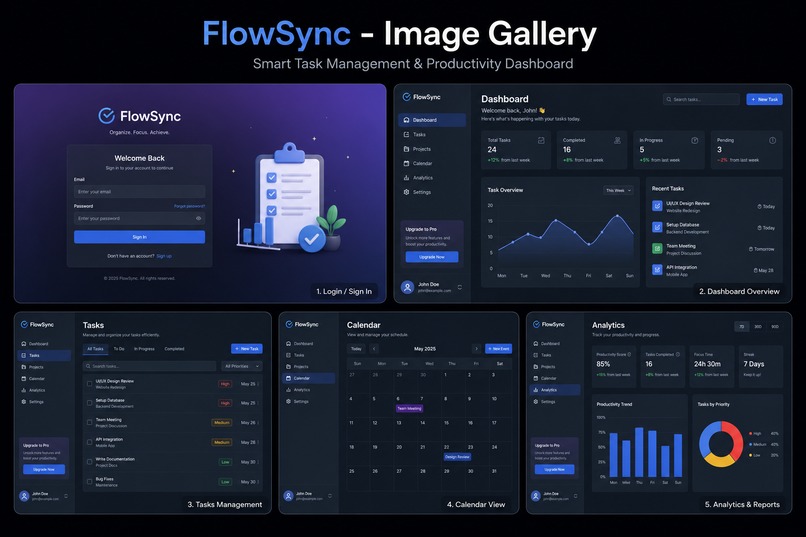The image size is (806, 537).
Task: Click Analytics chart icon in Dashboard Overview sidebar
Action: coord(407,177)
